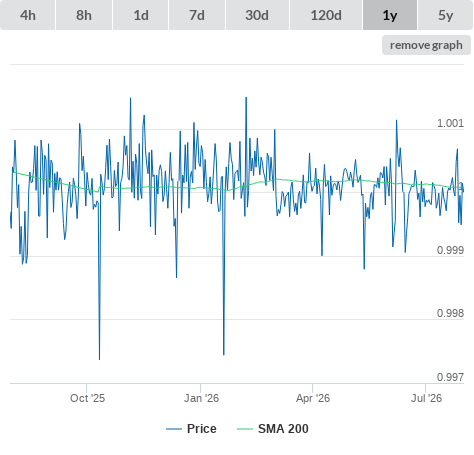Click the green SMA 200 legend line marker

pyautogui.click(x=245, y=429)
